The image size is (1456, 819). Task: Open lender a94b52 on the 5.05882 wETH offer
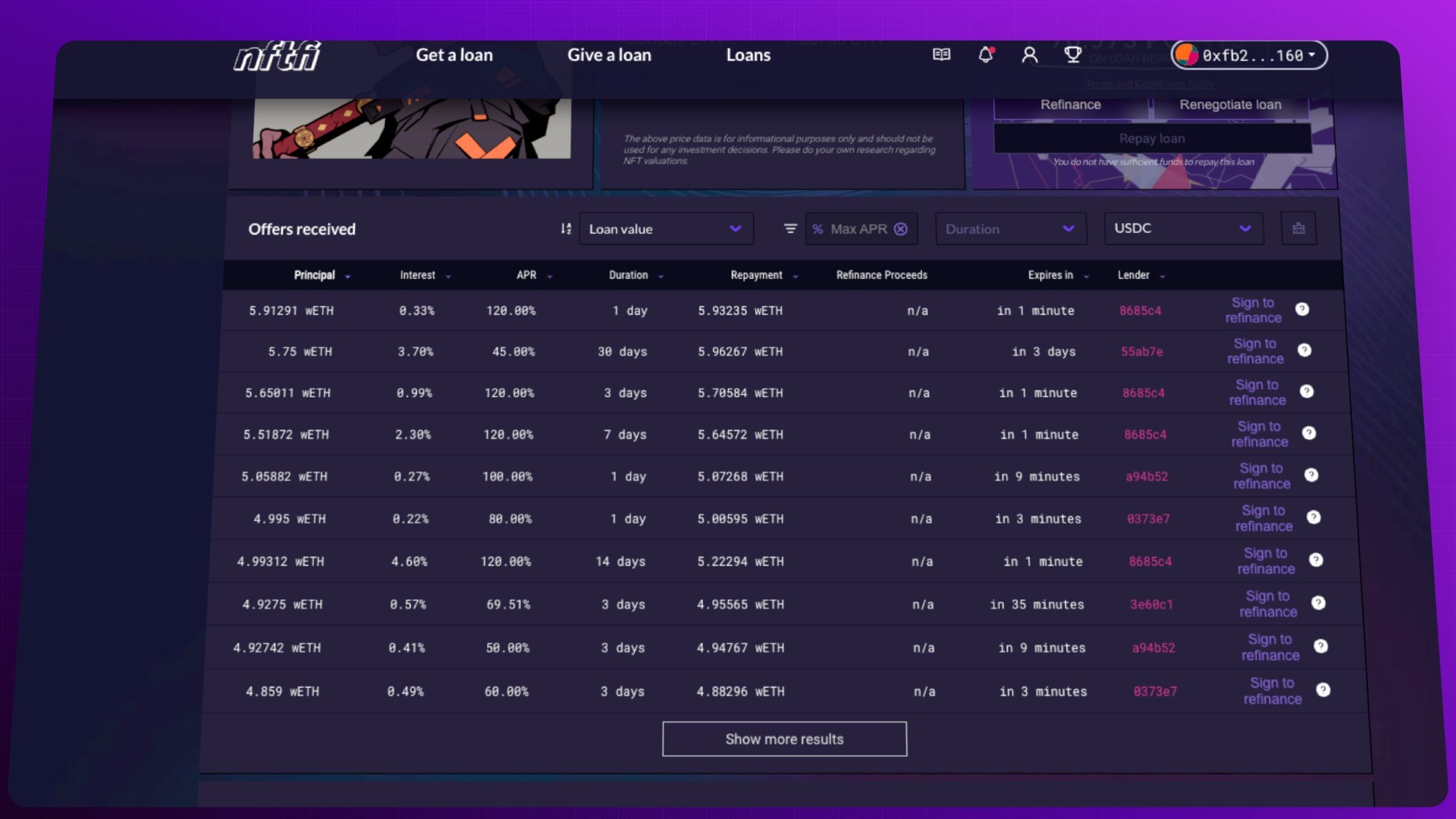pos(1147,477)
